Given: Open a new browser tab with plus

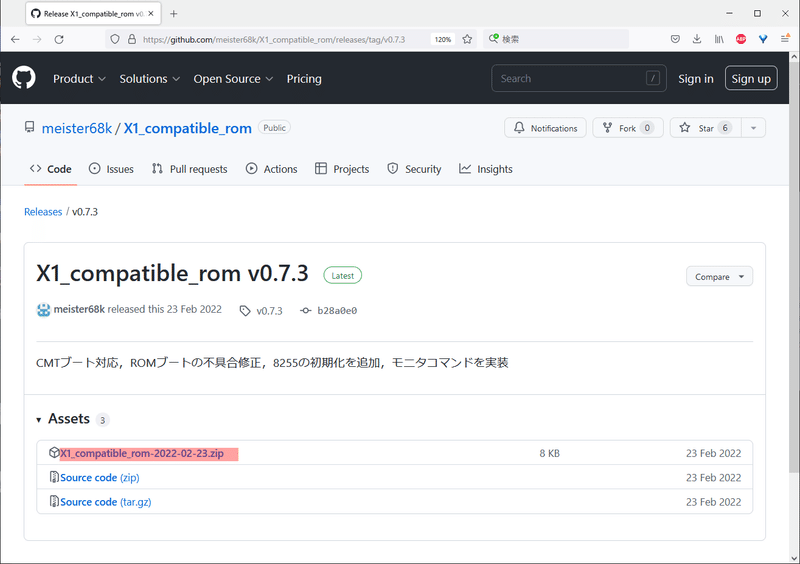Looking at the screenshot, I should pyautogui.click(x=173, y=14).
